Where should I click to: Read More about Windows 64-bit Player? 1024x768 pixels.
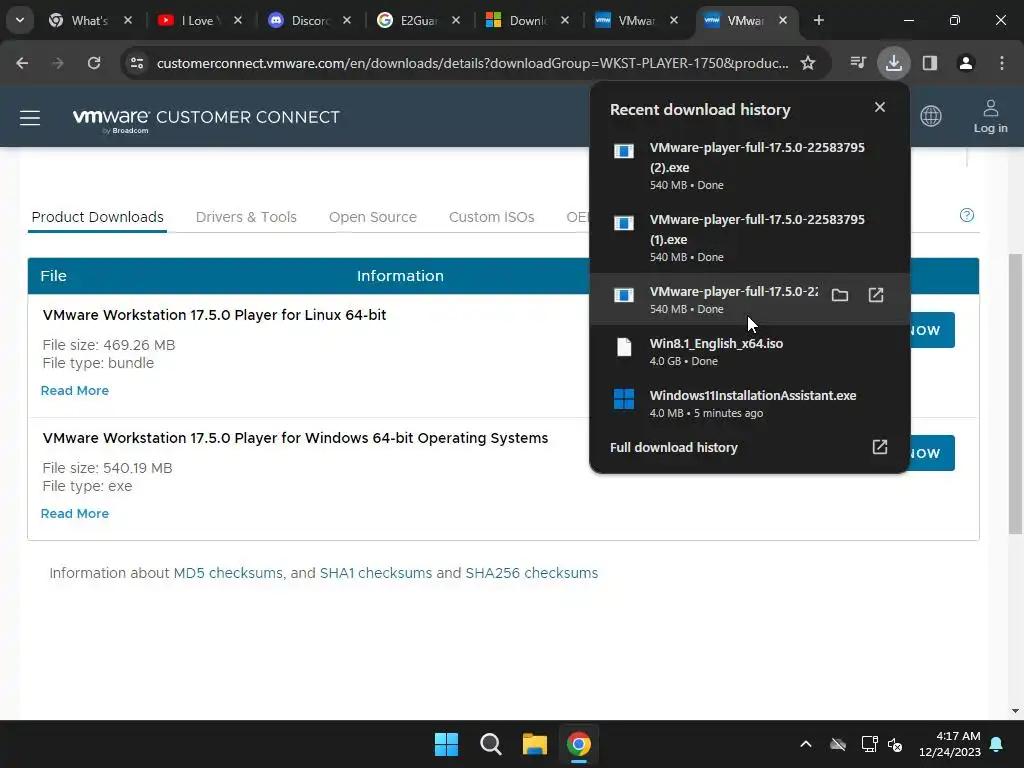[x=74, y=513]
